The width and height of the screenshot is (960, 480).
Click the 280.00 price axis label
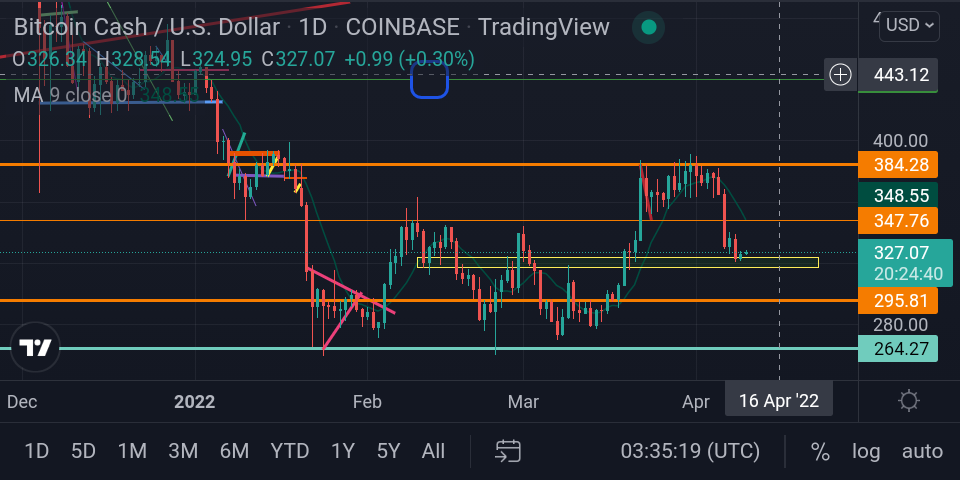pyautogui.click(x=900, y=324)
